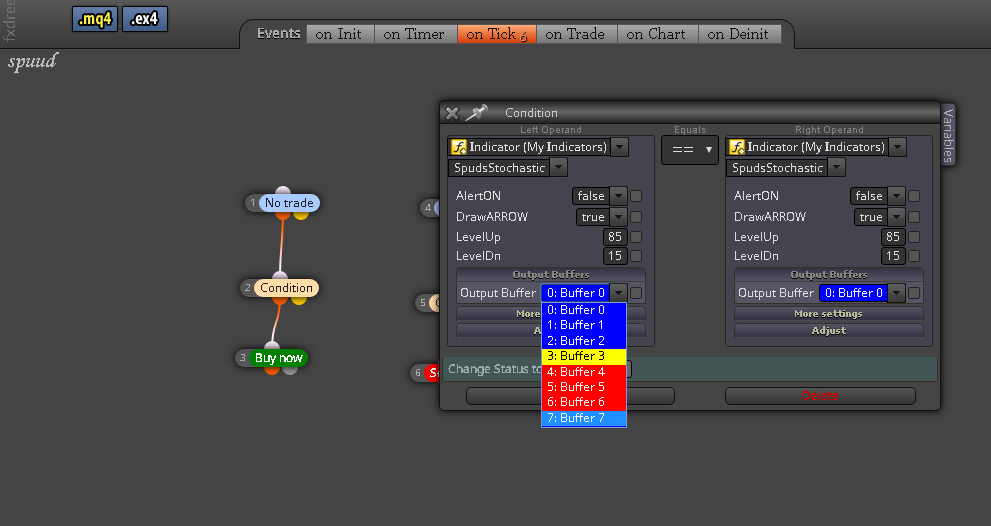Open the vertical Variables side tab

948,135
